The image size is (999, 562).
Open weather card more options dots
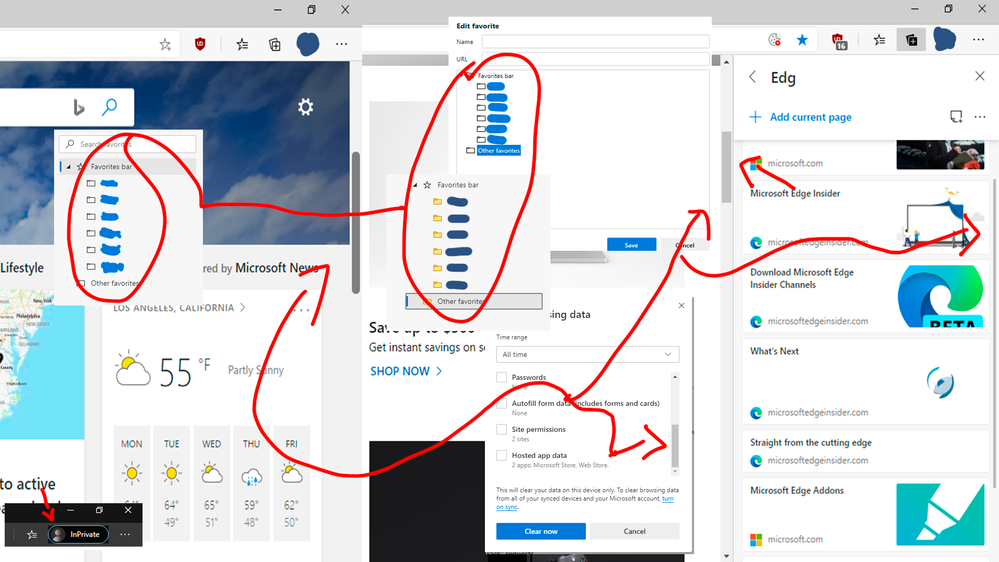tap(301, 310)
